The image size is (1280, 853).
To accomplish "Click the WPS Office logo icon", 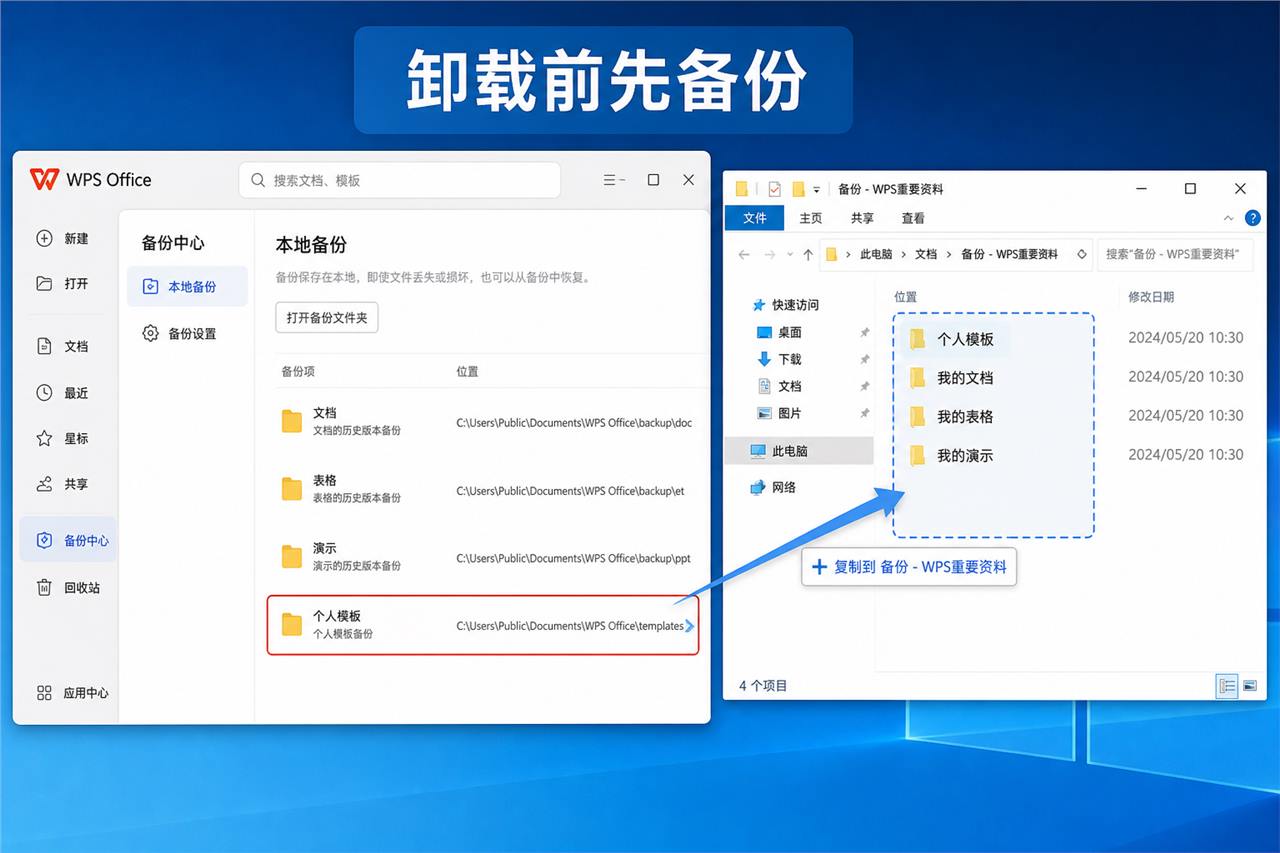I will point(44,179).
